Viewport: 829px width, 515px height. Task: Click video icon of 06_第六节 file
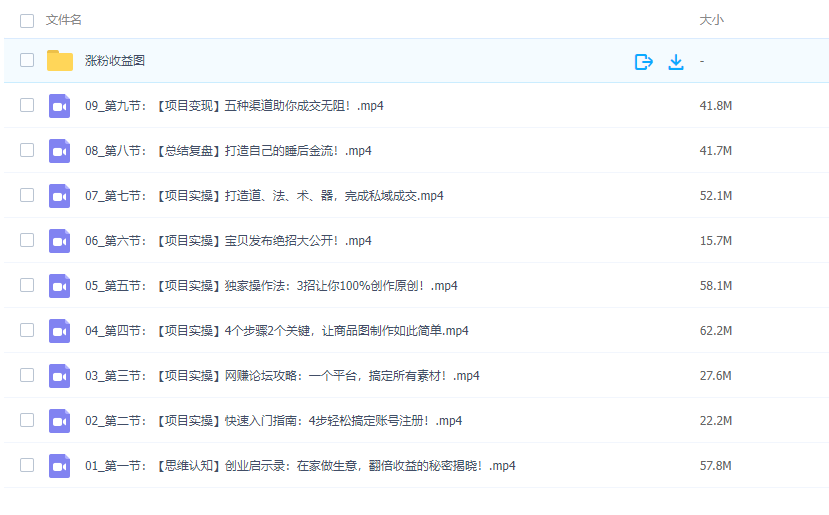(60, 241)
